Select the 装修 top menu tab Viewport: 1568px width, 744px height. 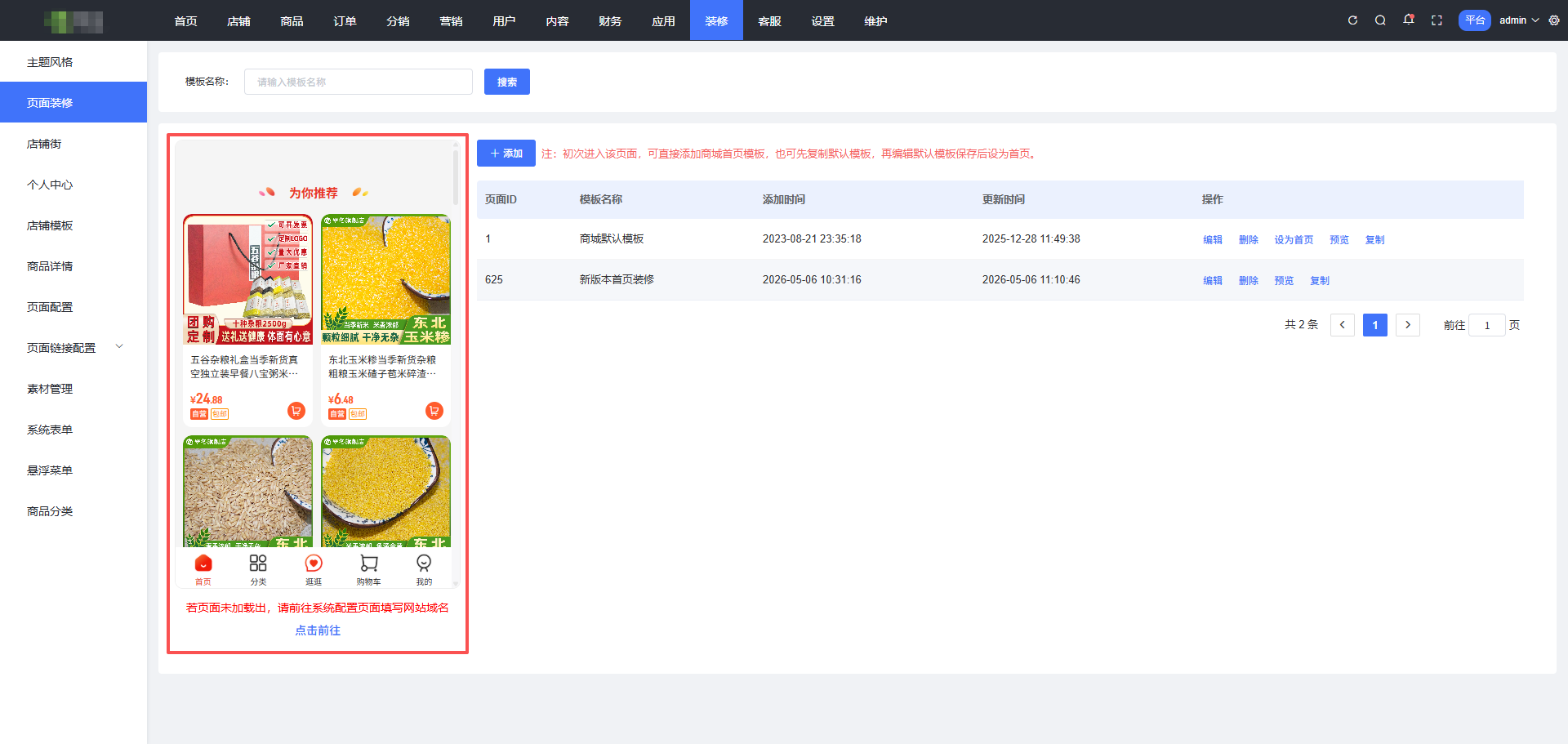(x=717, y=20)
